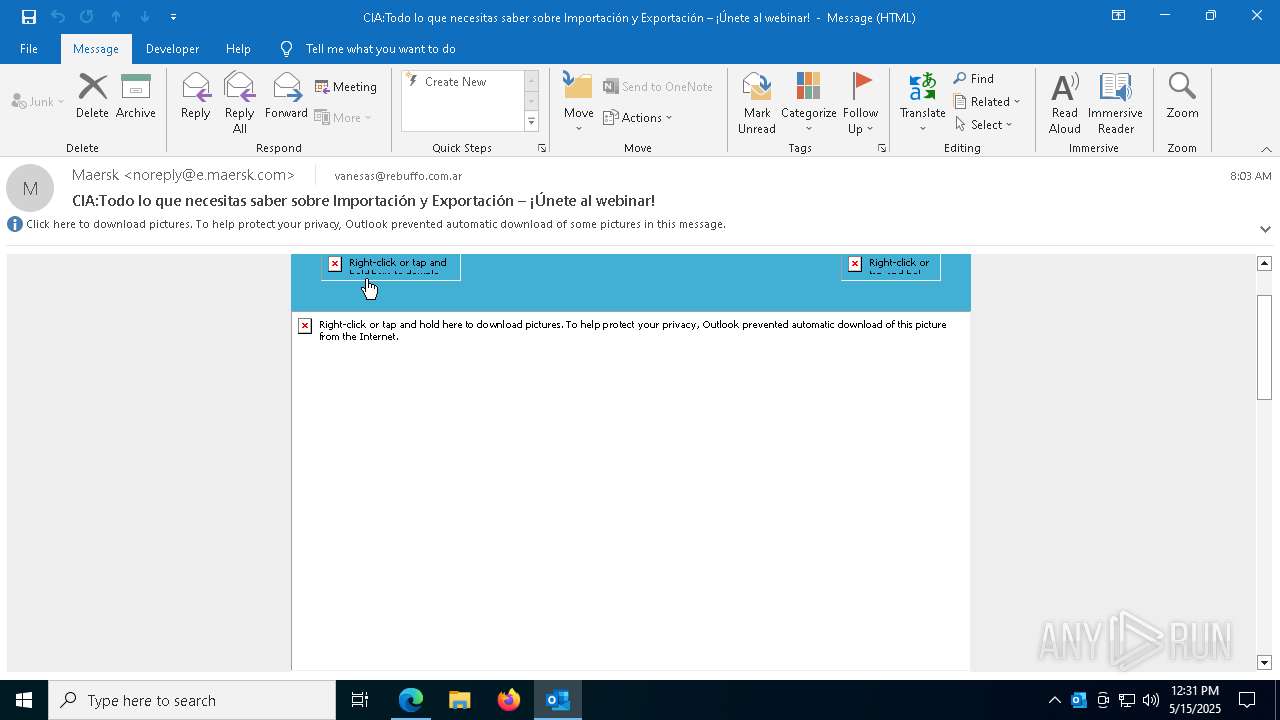
Task: Open File Explorer from the taskbar
Action: tap(459, 700)
